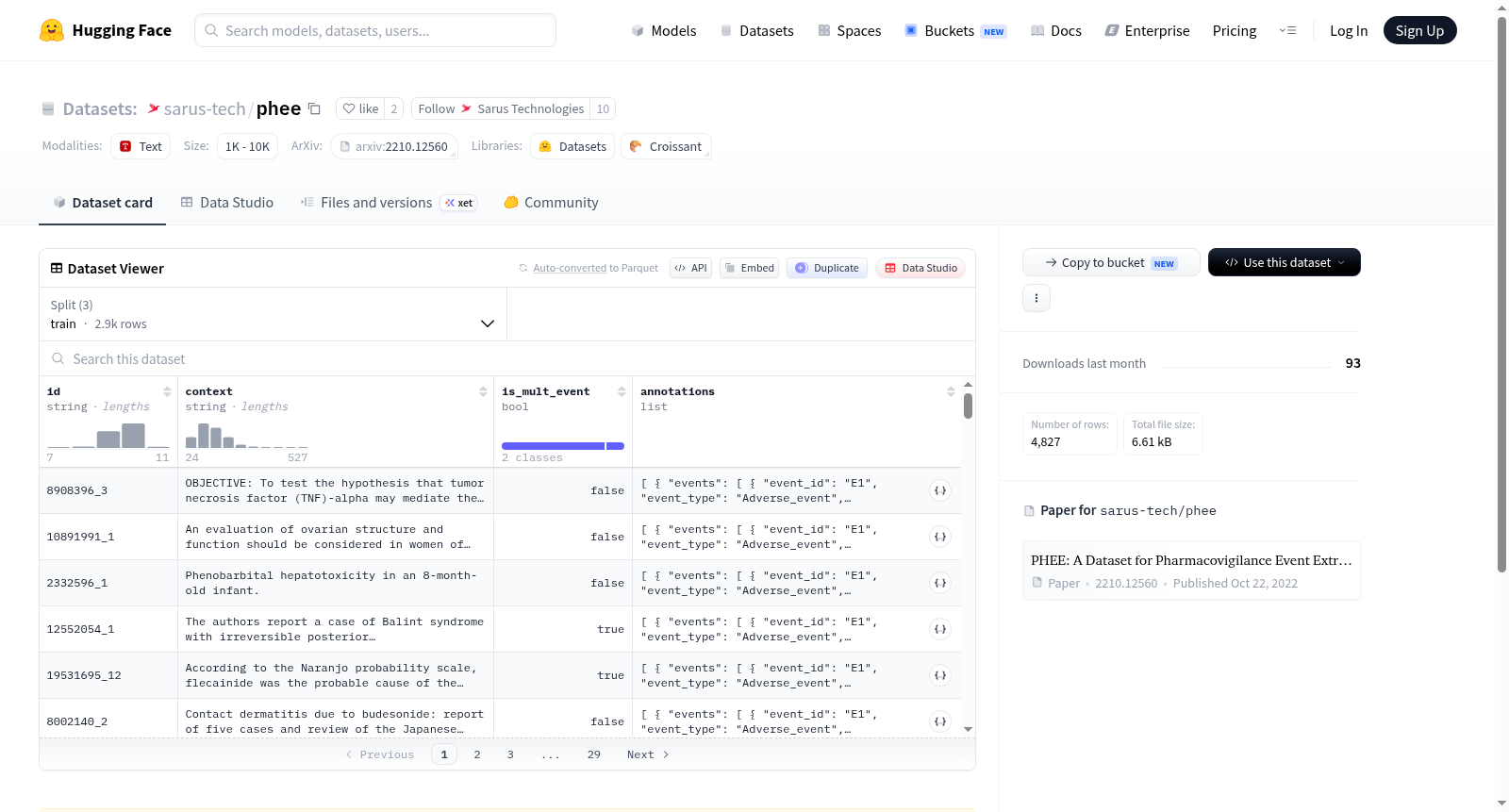Go to Models in top navigation

click(664, 31)
